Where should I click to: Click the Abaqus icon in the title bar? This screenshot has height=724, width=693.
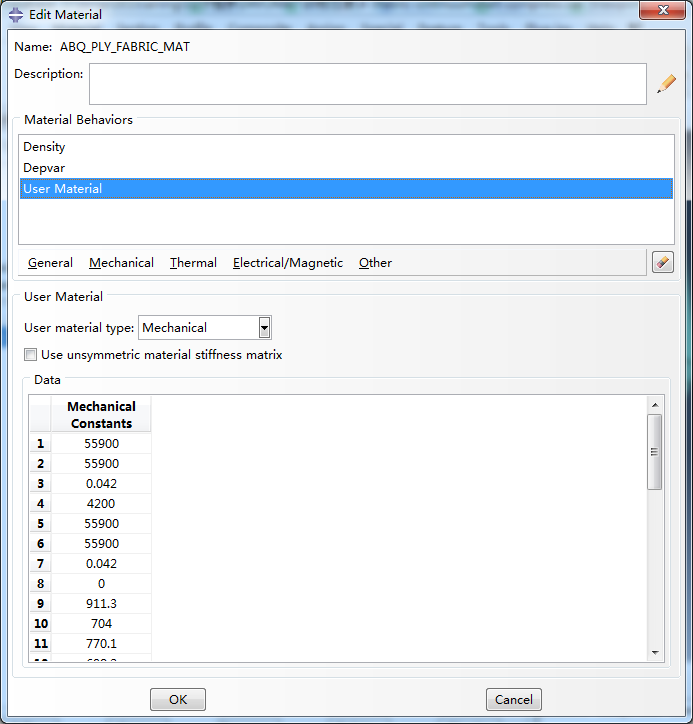point(16,15)
